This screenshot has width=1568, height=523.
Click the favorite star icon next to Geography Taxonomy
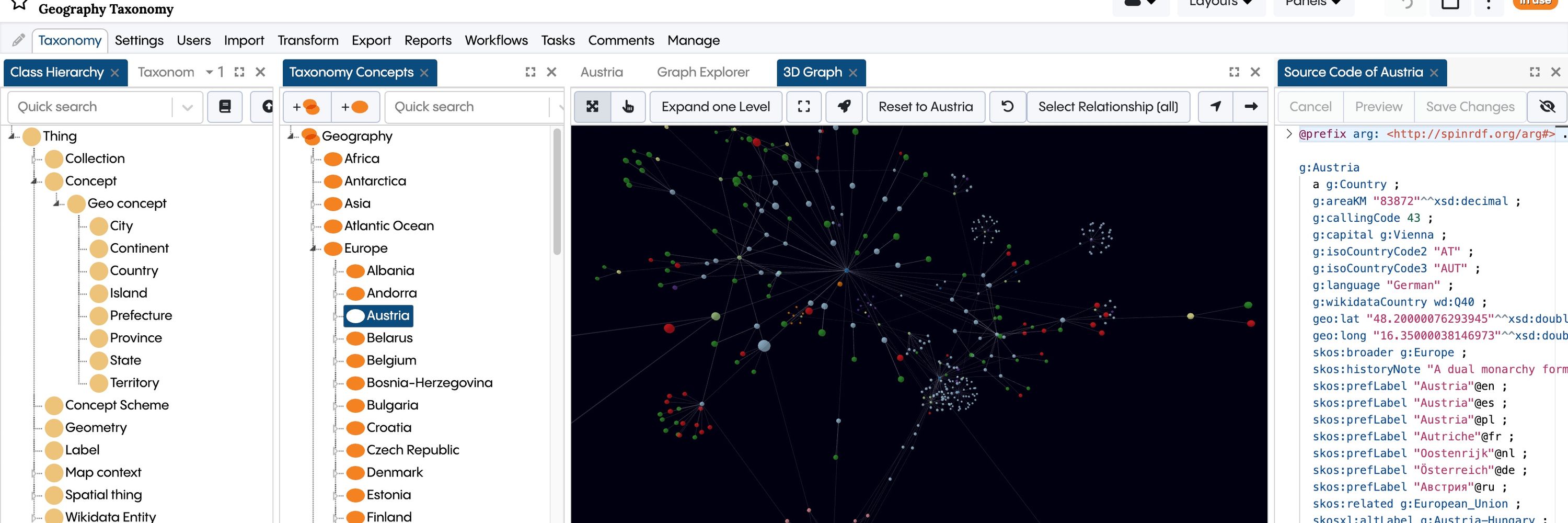click(x=20, y=5)
